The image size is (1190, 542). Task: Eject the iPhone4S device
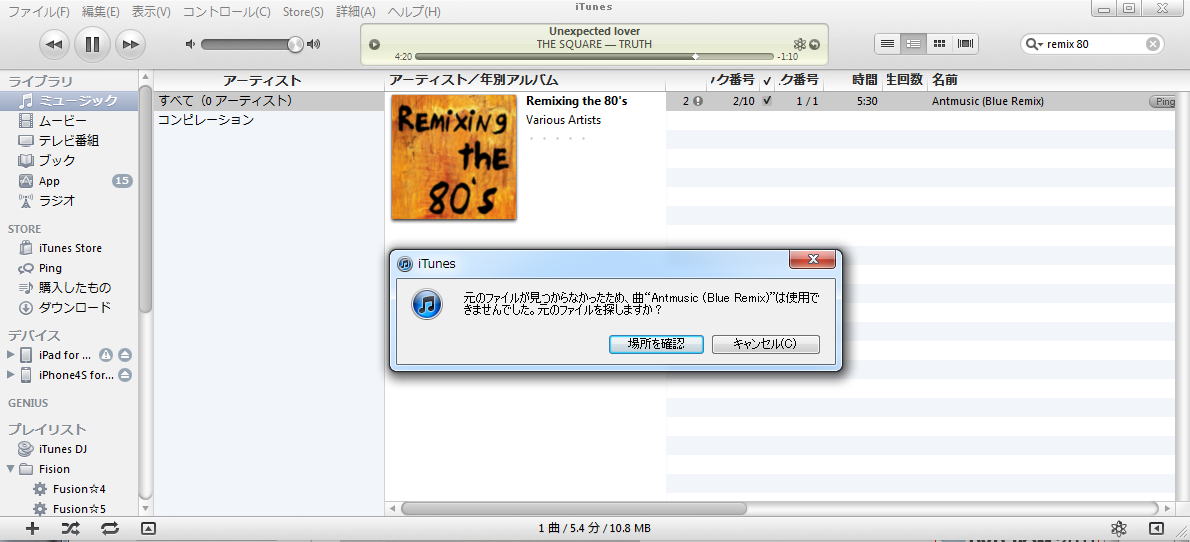pos(125,374)
